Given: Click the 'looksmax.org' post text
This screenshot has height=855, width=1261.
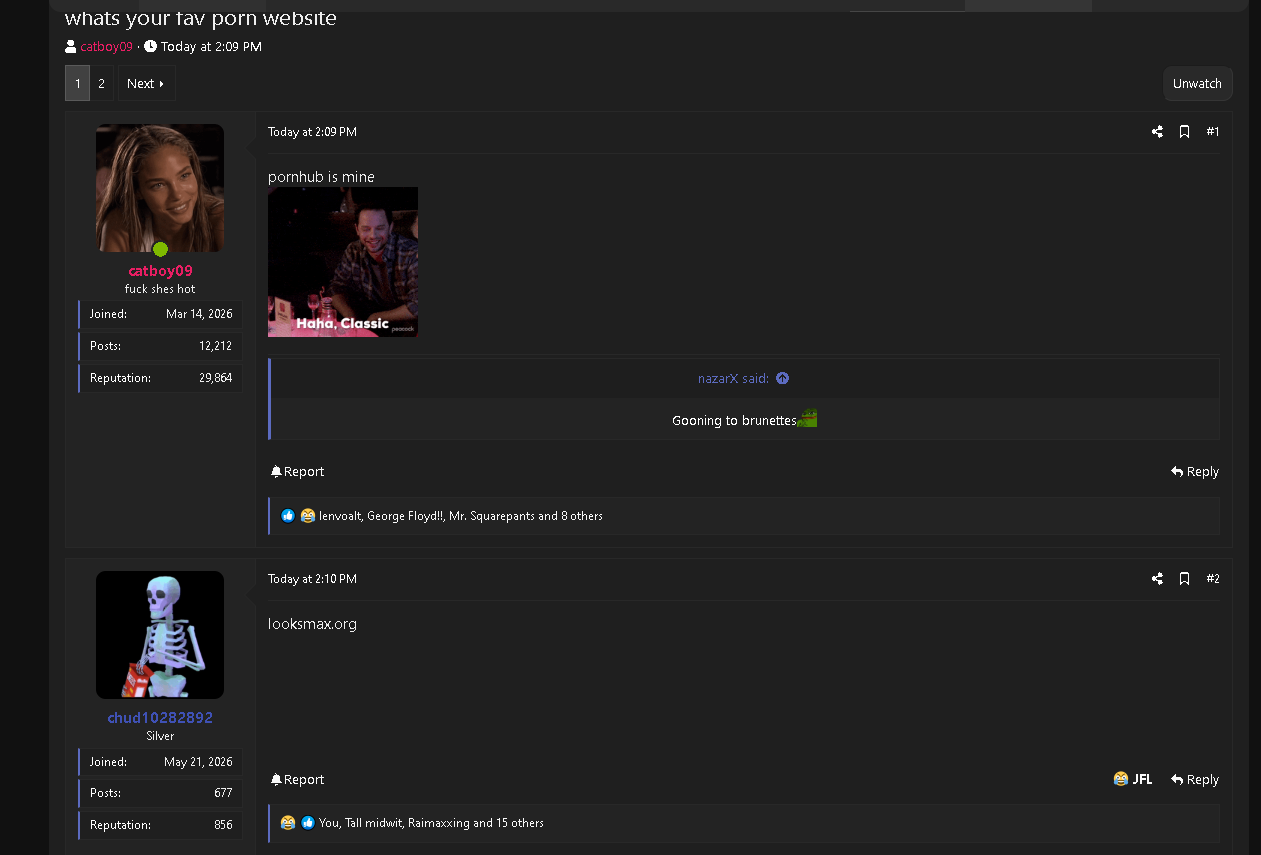Looking at the screenshot, I should click(x=312, y=624).
